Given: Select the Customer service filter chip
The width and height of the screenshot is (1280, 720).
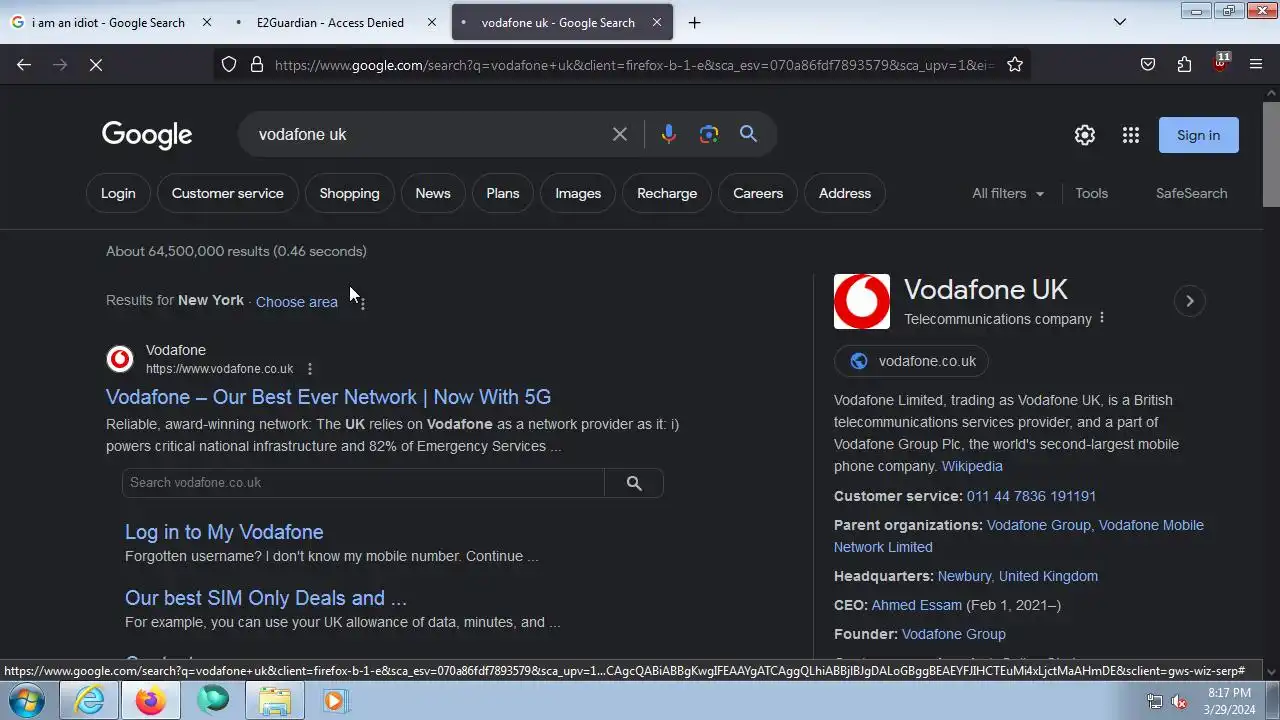Looking at the screenshot, I should [x=227, y=193].
